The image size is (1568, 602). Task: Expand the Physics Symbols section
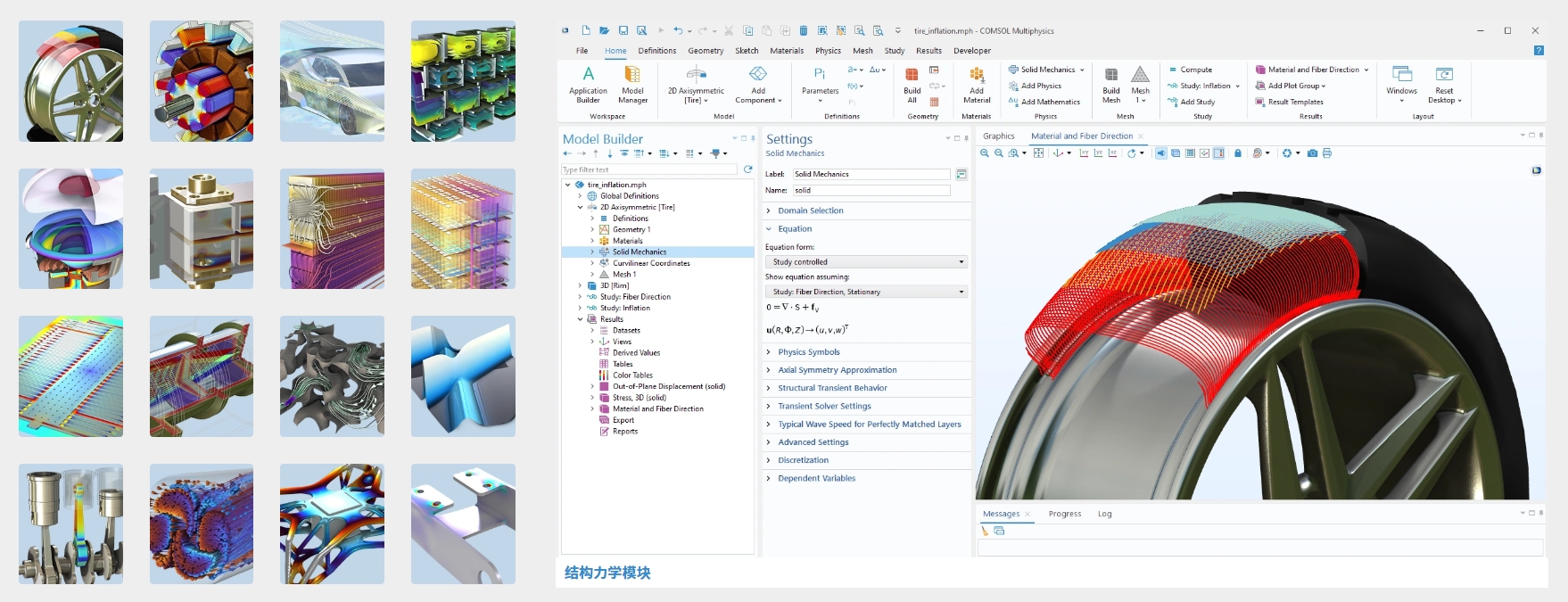(808, 352)
